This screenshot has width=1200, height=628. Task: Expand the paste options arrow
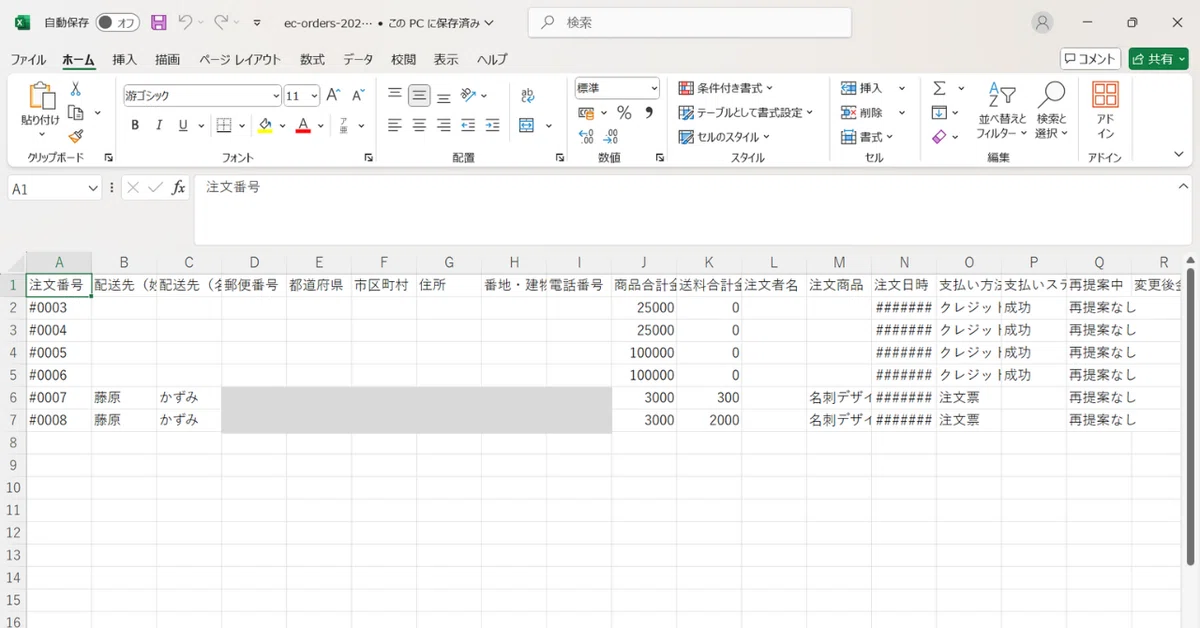(x=41, y=134)
